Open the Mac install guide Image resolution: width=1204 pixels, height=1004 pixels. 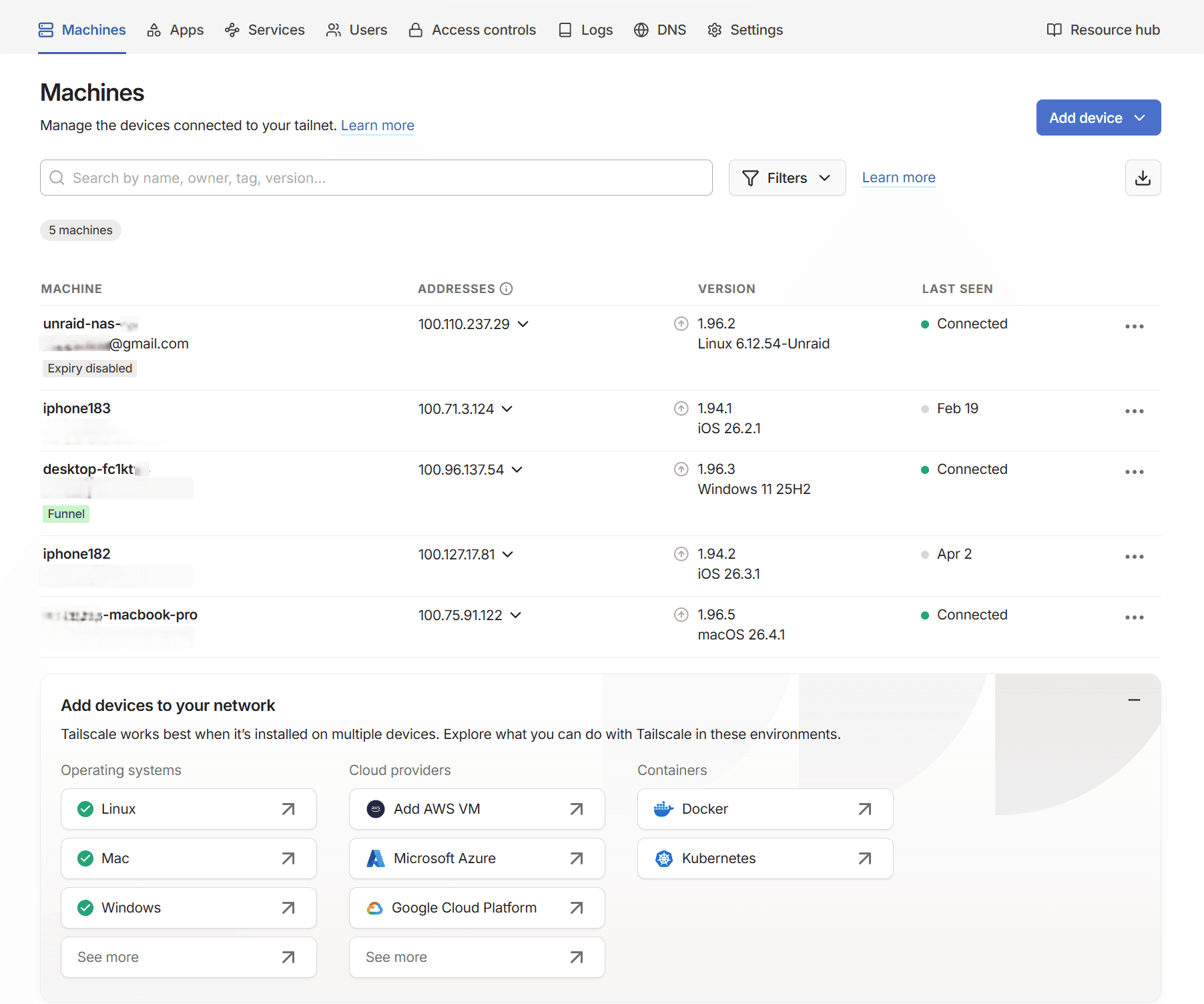click(x=189, y=858)
